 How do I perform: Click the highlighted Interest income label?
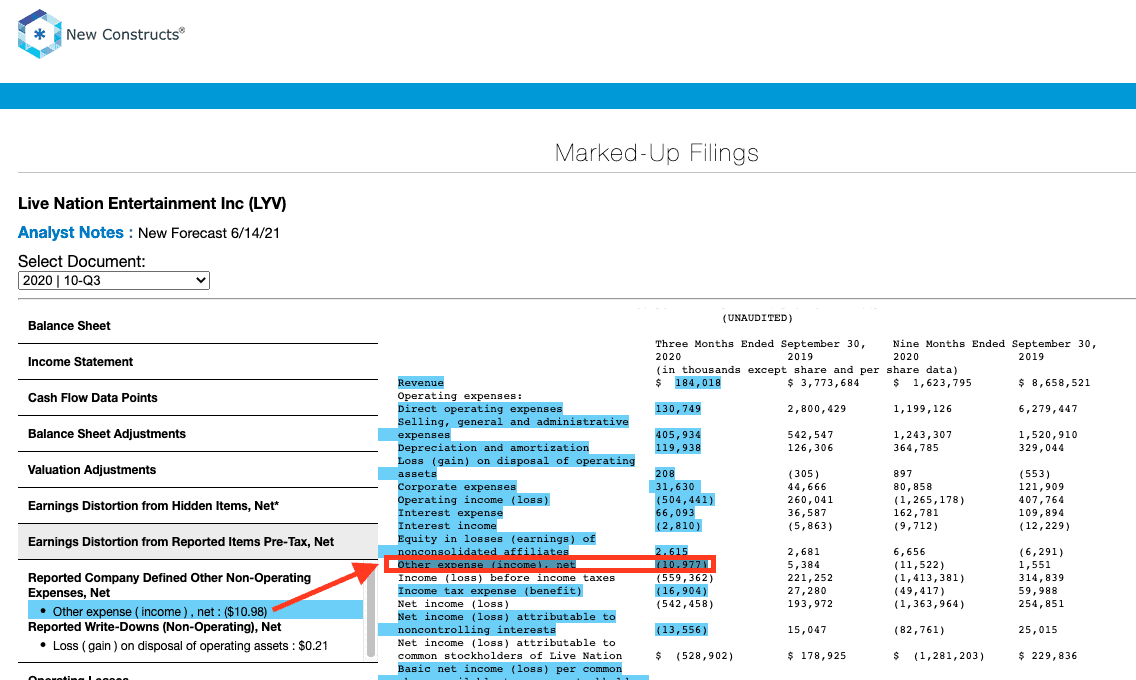tap(447, 526)
